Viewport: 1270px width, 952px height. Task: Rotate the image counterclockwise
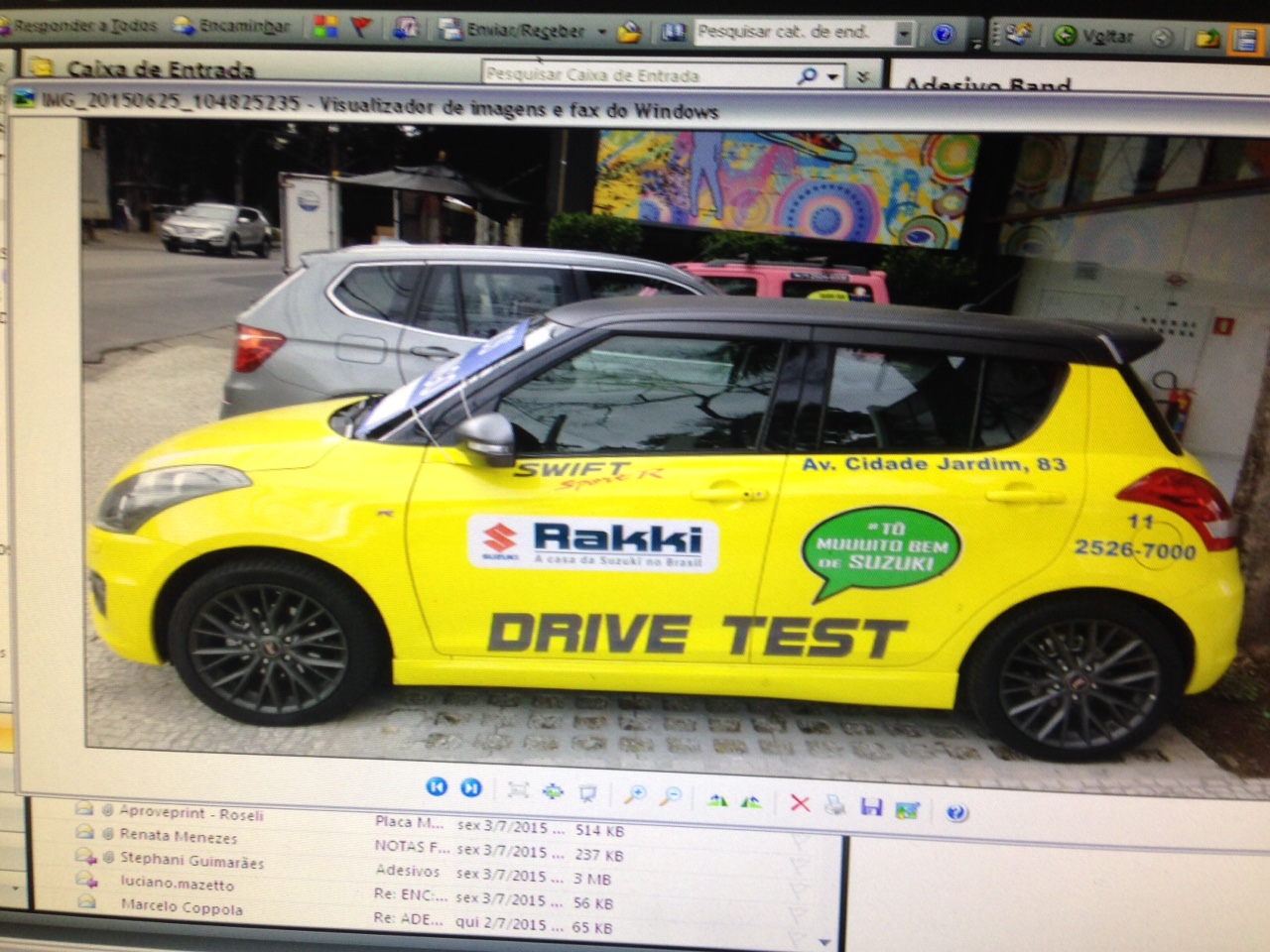click(x=752, y=800)
